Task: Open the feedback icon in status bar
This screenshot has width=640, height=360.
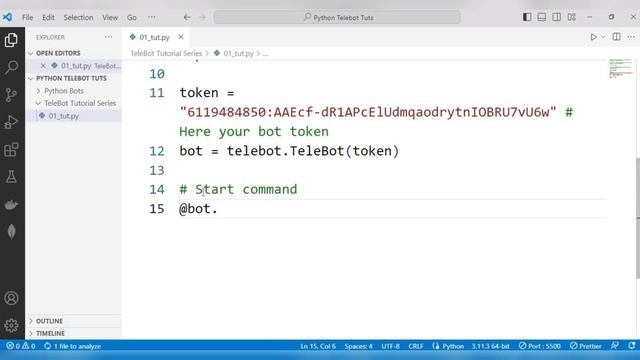Action: point(615,346)
